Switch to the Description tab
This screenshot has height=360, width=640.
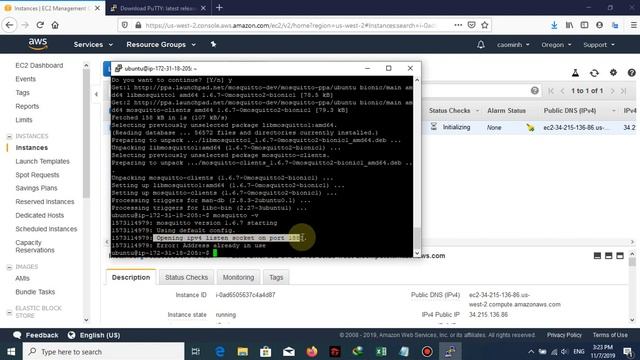(x=131, y=277)
